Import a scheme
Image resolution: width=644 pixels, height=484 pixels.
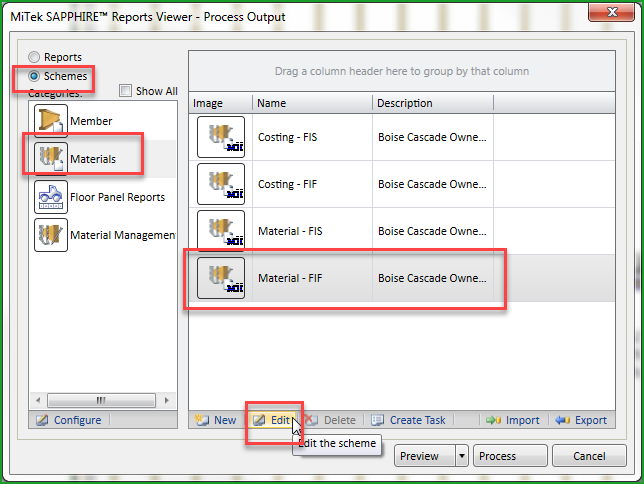[x=513, y=420]
